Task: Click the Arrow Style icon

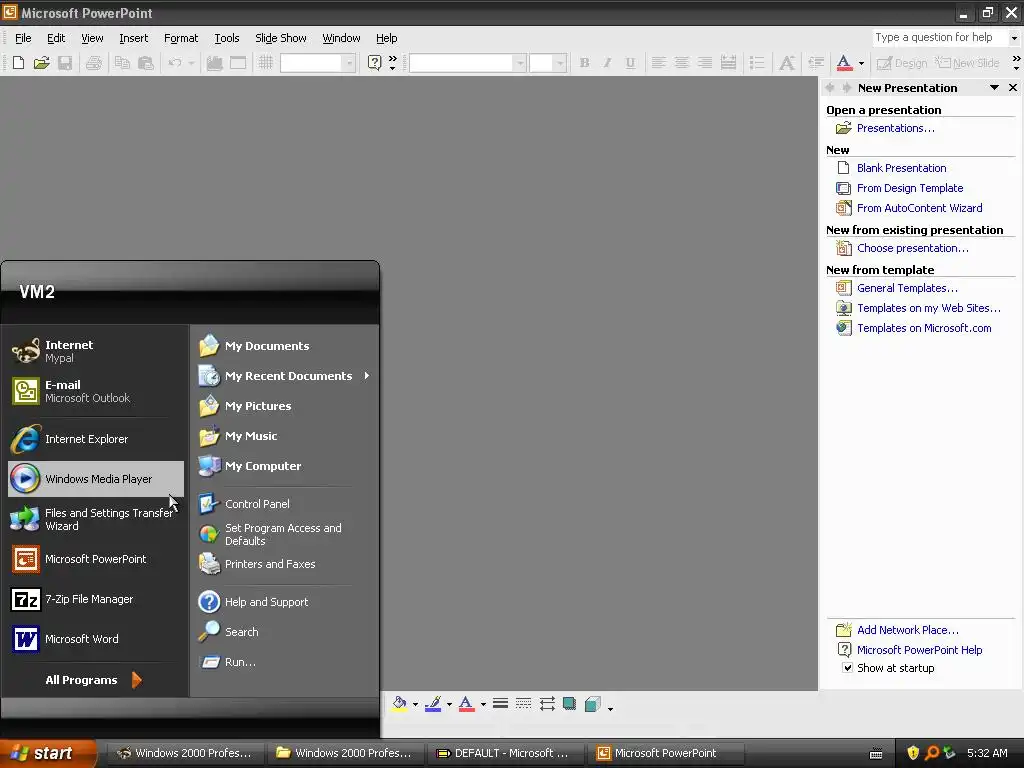Action: [x=547, y=703]
